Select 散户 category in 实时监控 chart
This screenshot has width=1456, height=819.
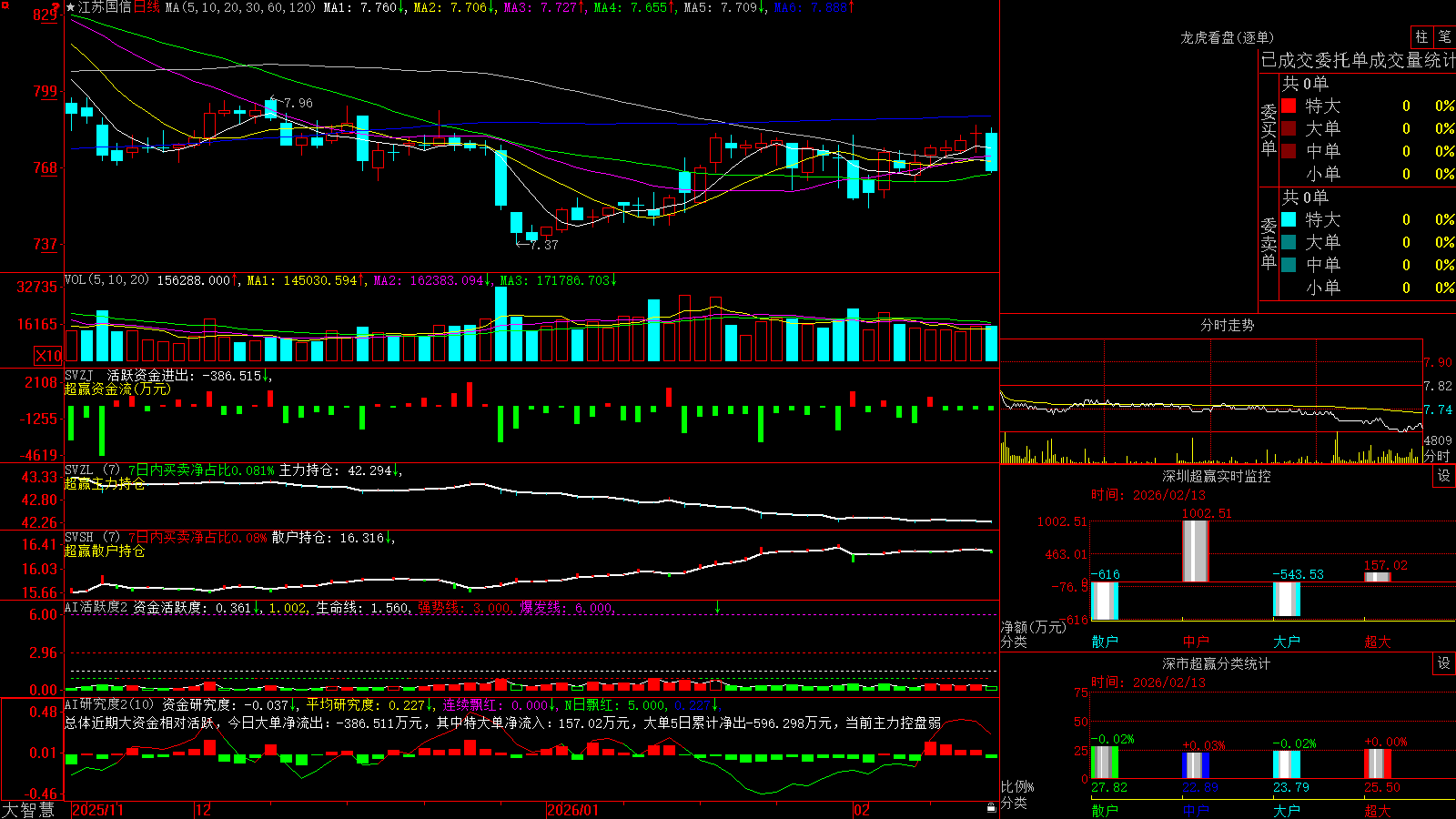pyautogui.click(x=1105, y=642)
